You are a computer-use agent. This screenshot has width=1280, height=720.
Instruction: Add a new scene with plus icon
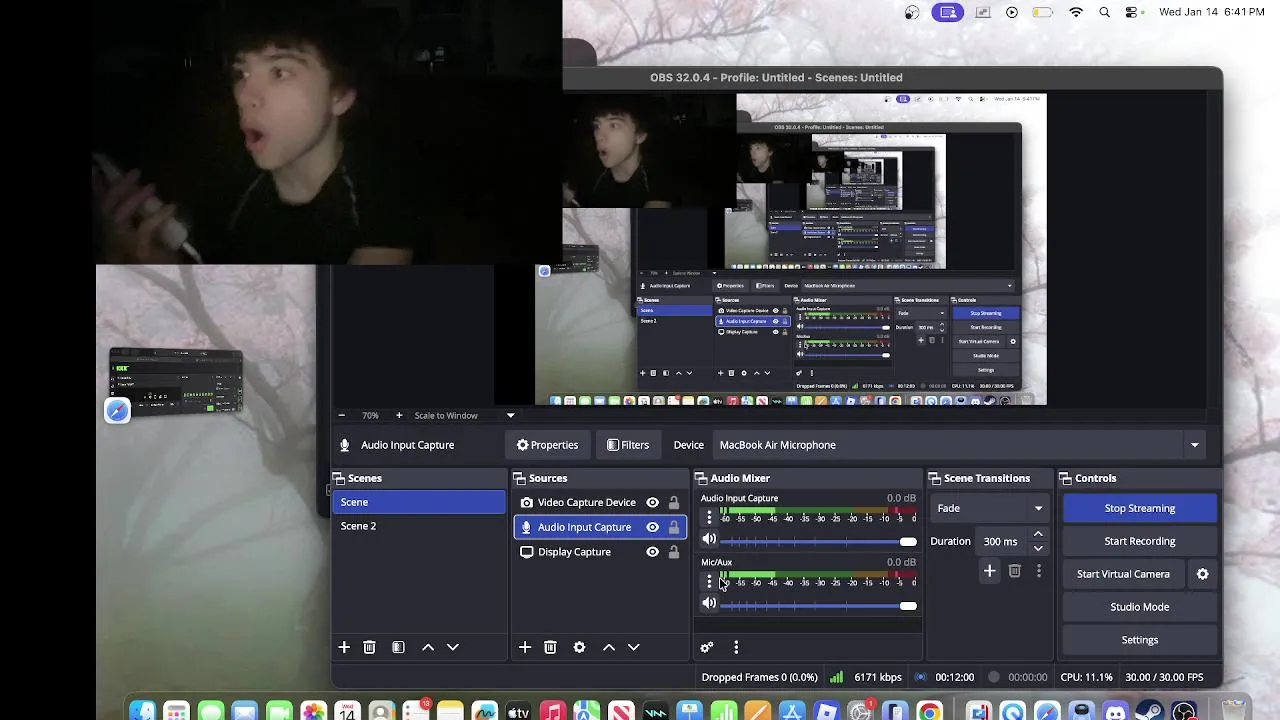click(x=344, y=647)
